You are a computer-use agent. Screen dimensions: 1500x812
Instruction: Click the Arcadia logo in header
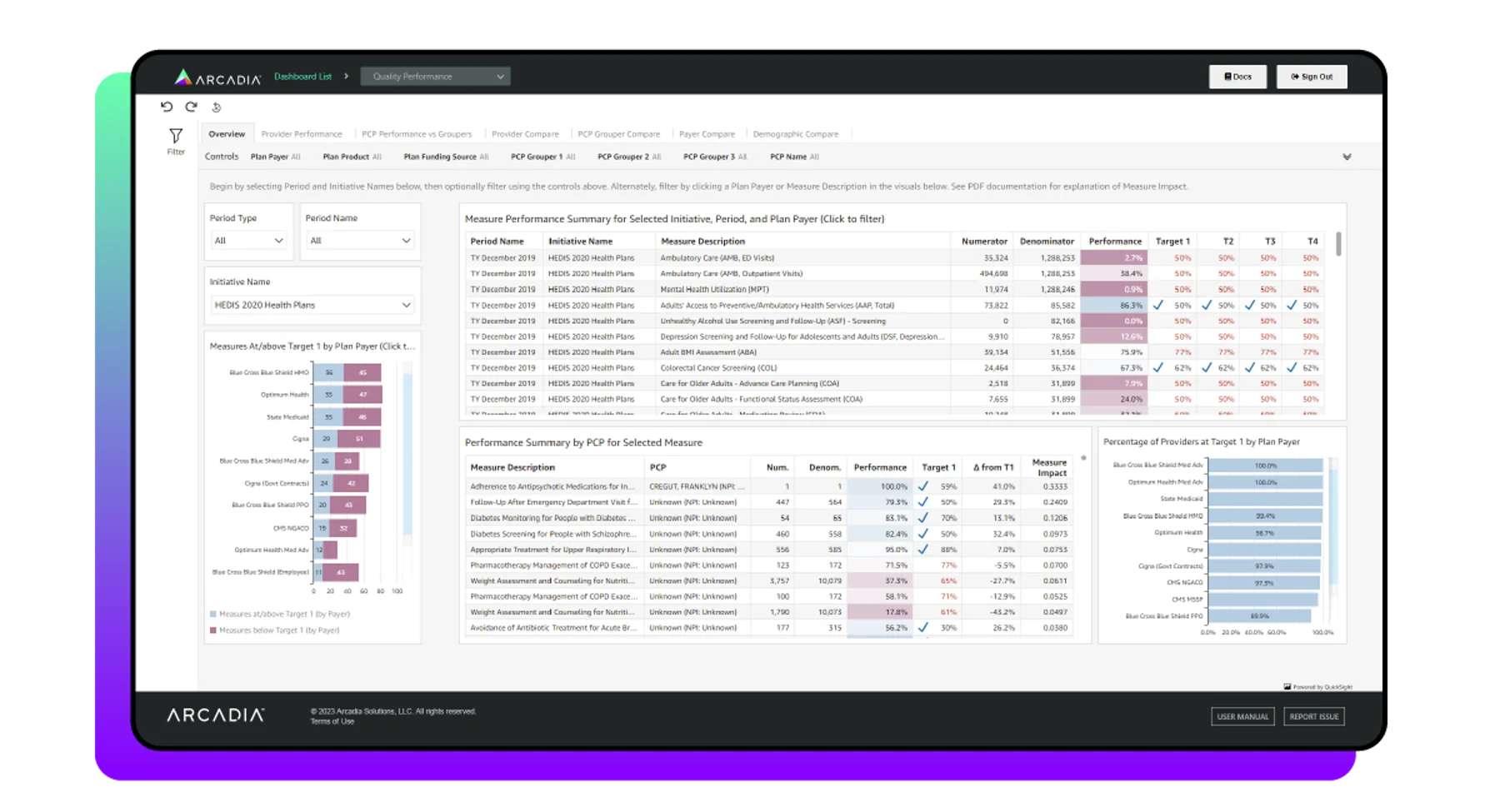[x=217, y=77]
